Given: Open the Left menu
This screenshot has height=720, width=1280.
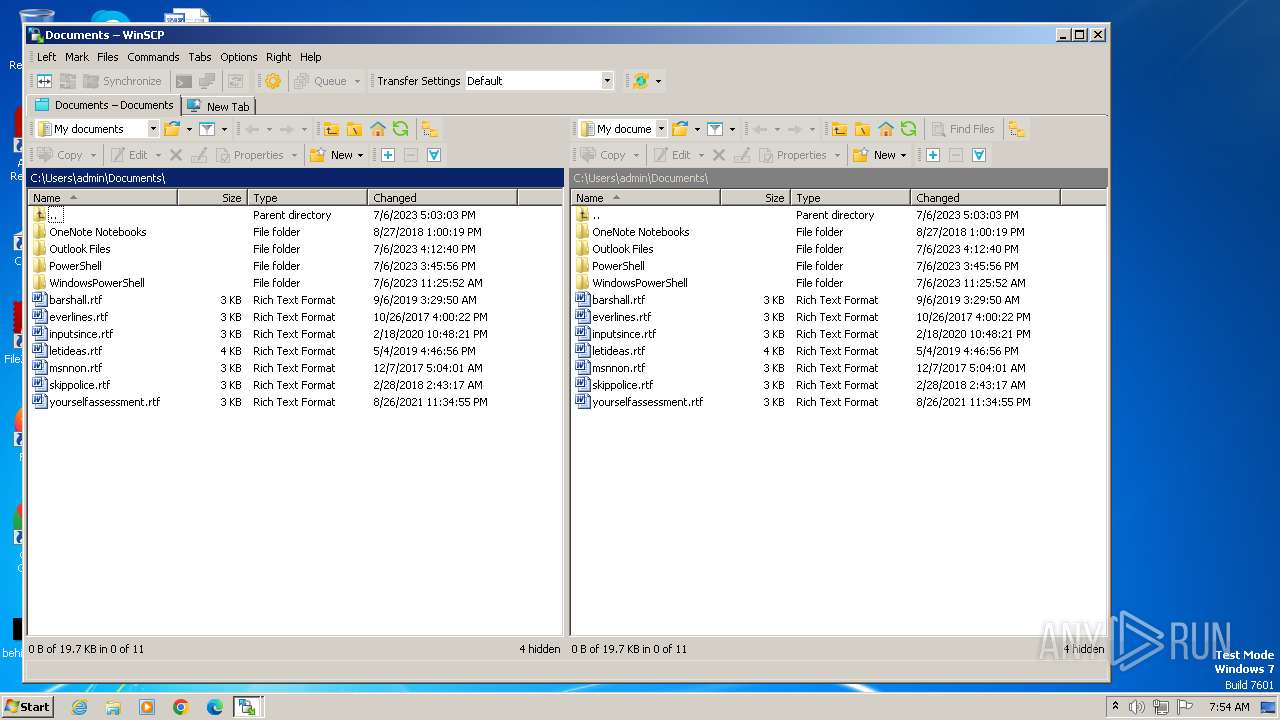Looking at the screenshot, I should [47, 57].
